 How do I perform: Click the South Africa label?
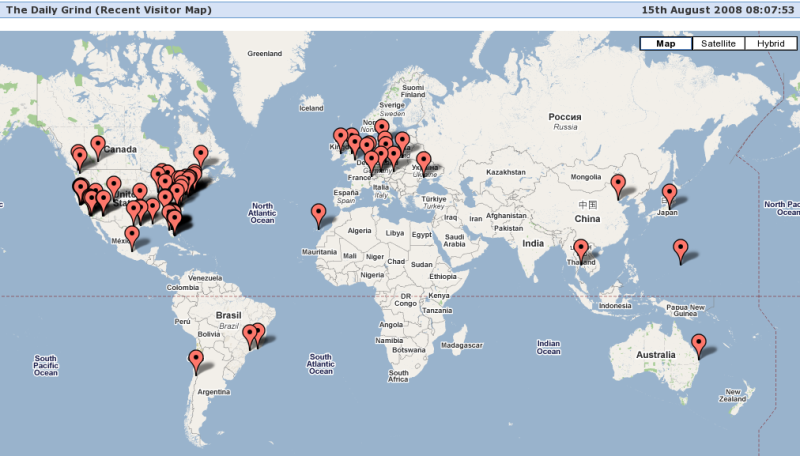pos(398,376)
